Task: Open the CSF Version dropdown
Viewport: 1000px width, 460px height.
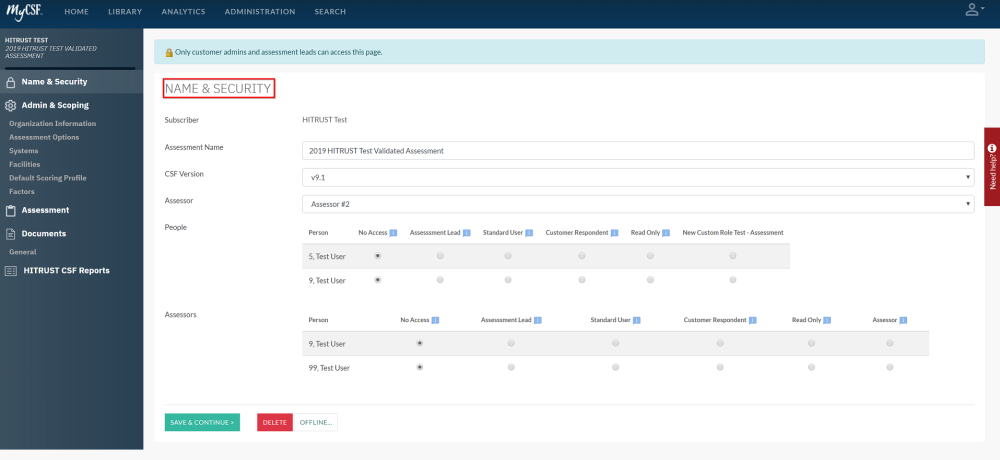Action: (x=638, y=177)
